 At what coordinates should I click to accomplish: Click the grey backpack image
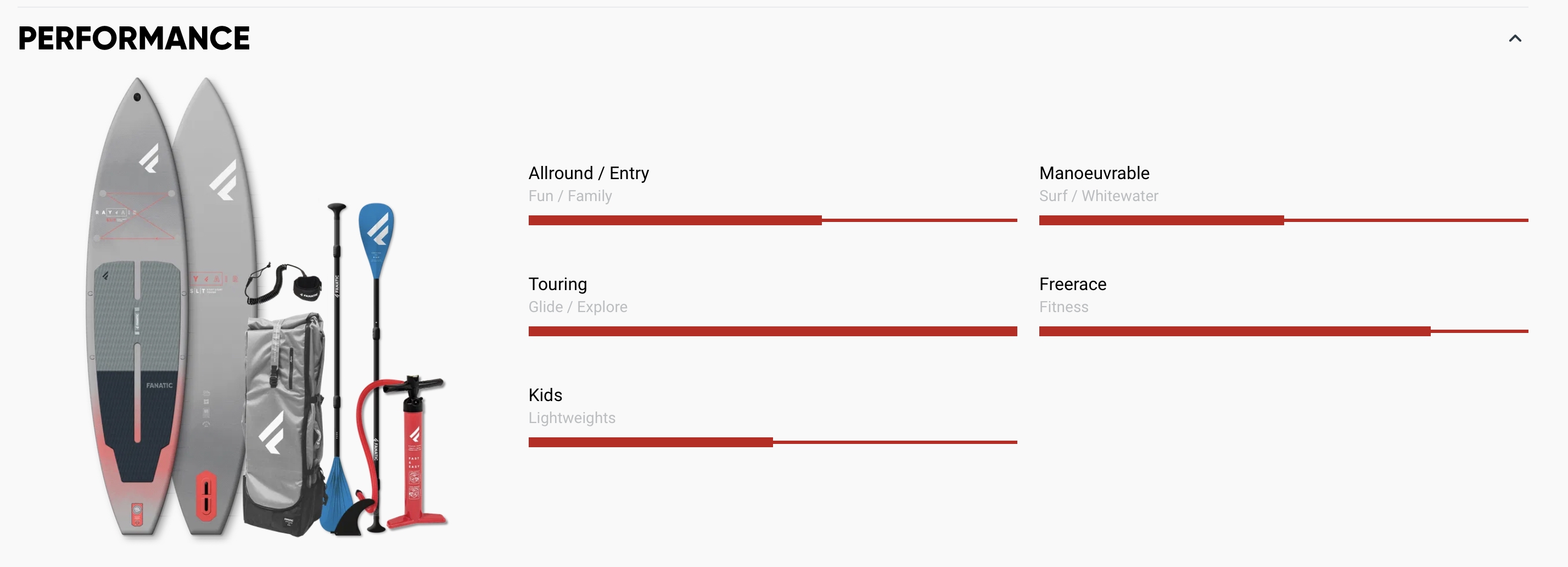tap(284, 423)
